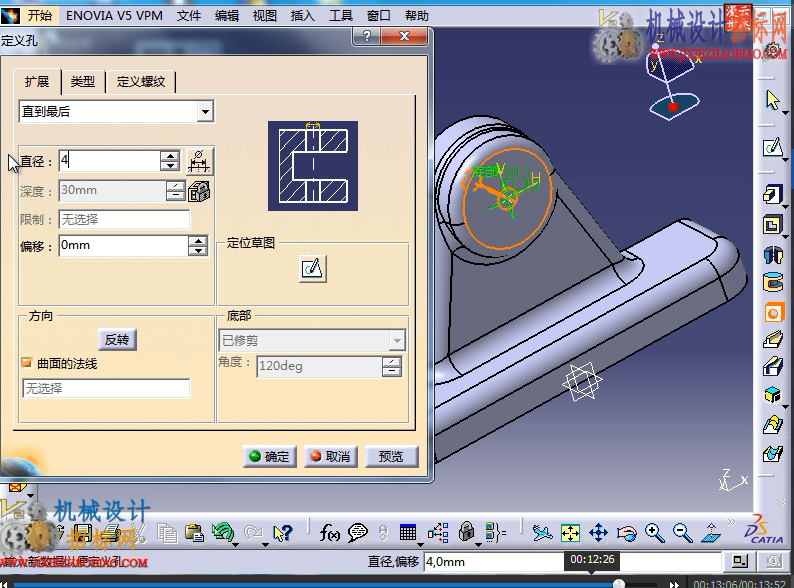Expand the Lock icon dropdown arrow
This screenshot has width=794, height=588.
(x=479, y=544)
